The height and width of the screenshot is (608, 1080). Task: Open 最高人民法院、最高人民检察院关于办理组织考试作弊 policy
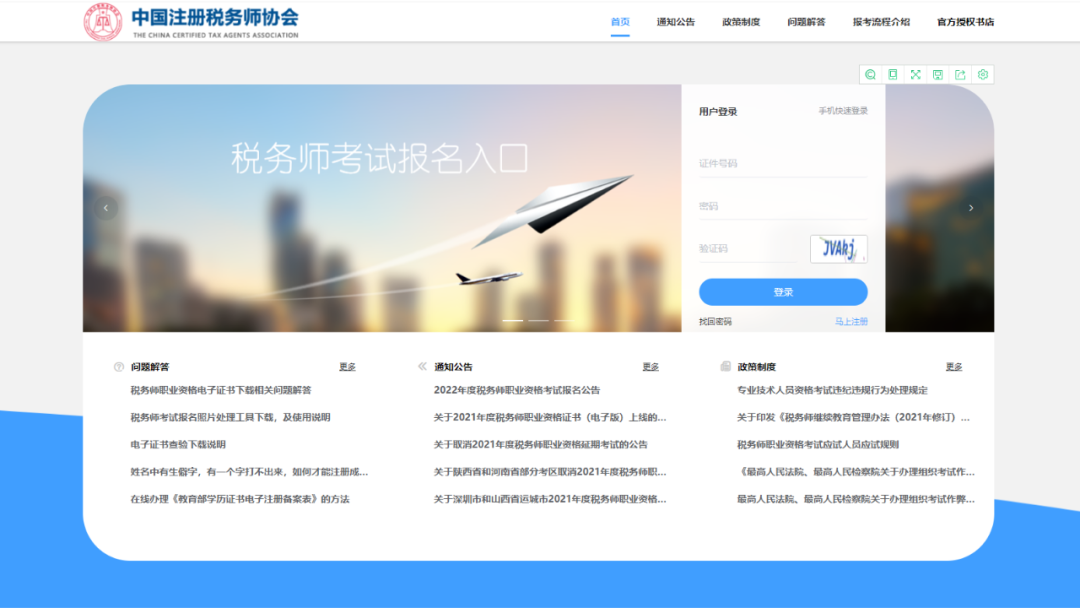point(855,499)
